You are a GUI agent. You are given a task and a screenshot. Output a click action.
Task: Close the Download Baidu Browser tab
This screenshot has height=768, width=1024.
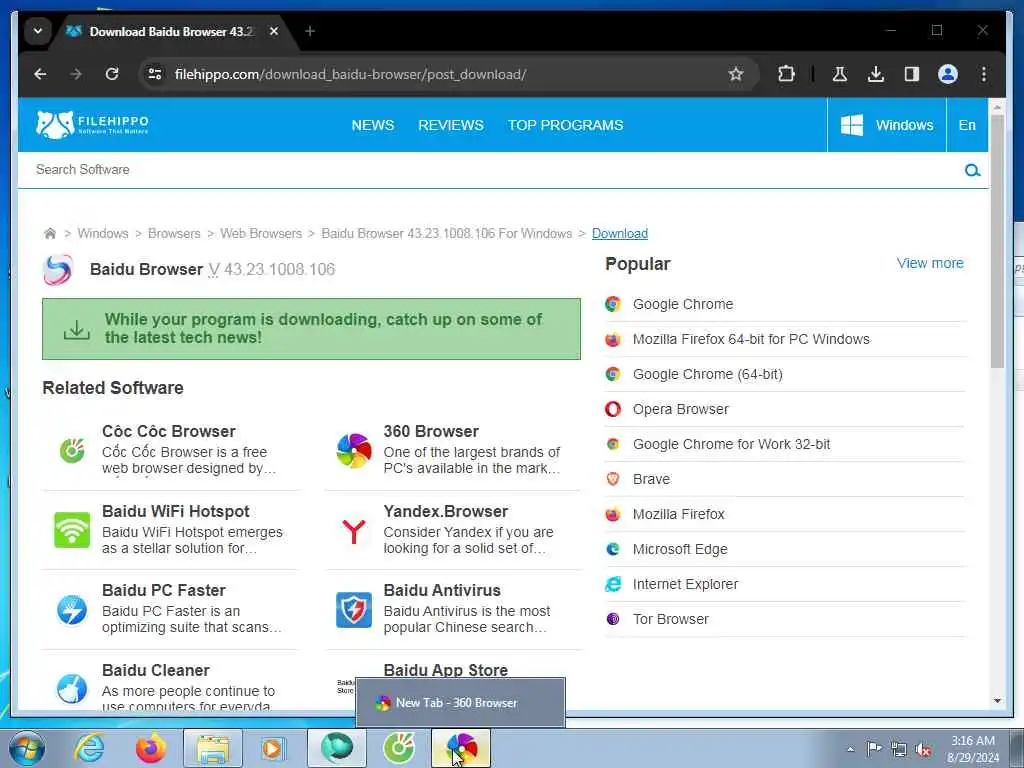tap(274, 31)
